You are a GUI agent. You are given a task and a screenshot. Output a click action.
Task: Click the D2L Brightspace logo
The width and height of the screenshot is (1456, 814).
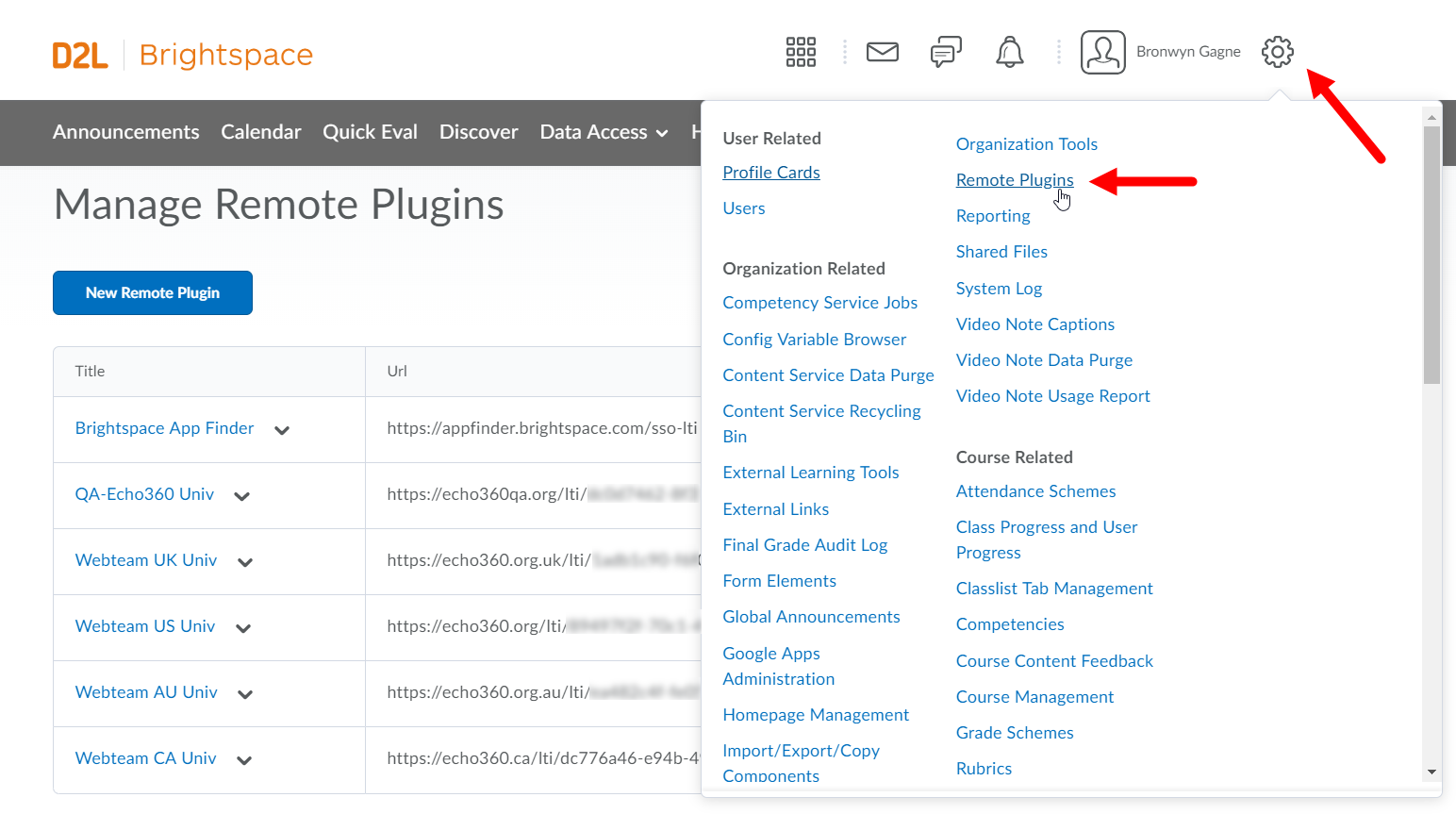(183, 56)
